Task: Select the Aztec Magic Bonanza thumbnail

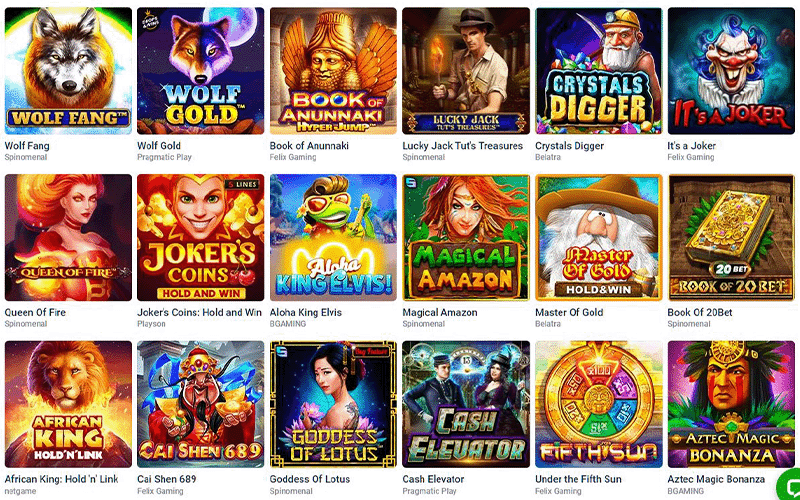Action: tap(731, 405)
